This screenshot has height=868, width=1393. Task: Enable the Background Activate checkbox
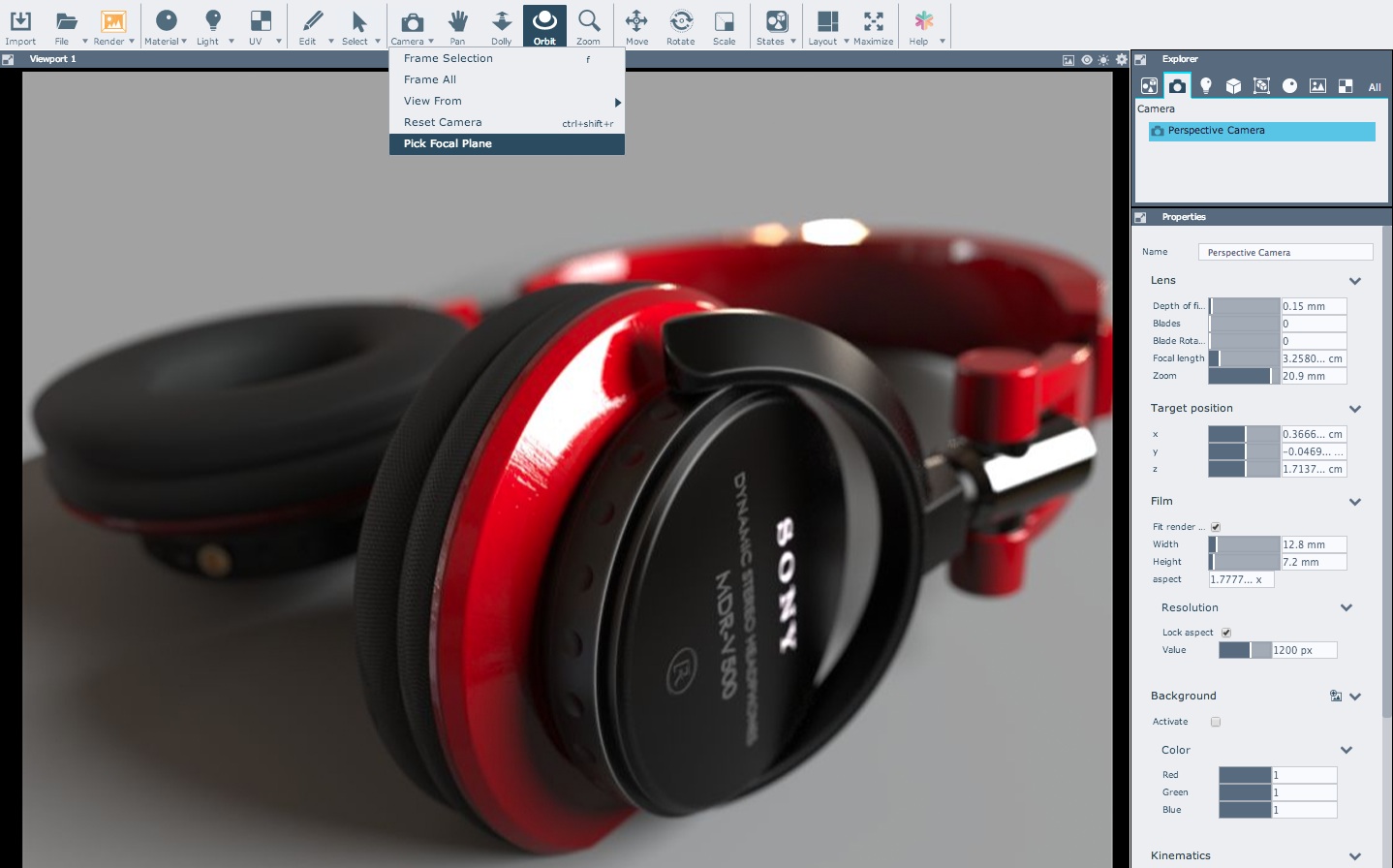(x=1216, y=722)
